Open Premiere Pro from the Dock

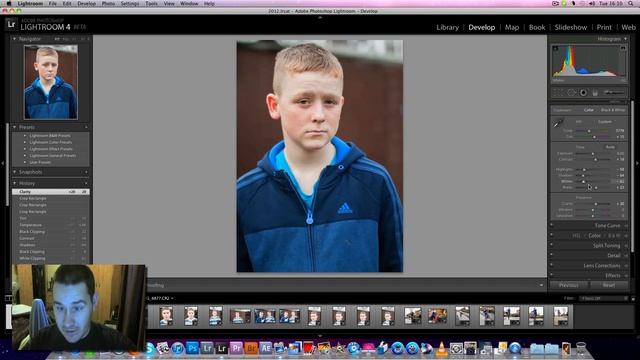(x=236, y=348)
